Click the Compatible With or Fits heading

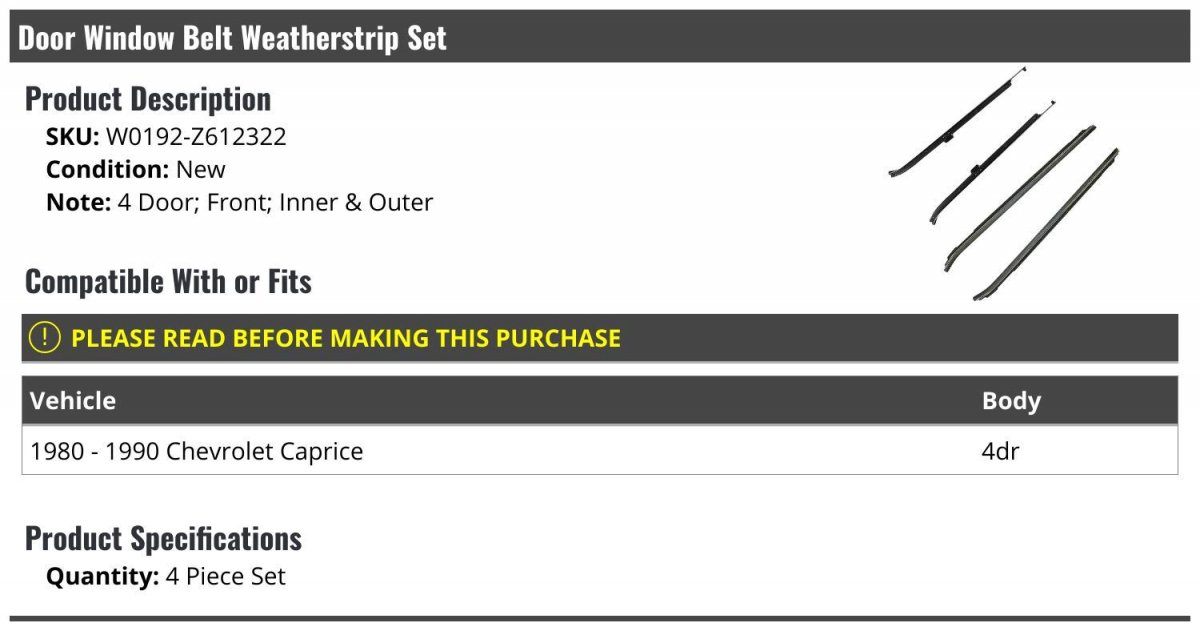coord(168,281)
